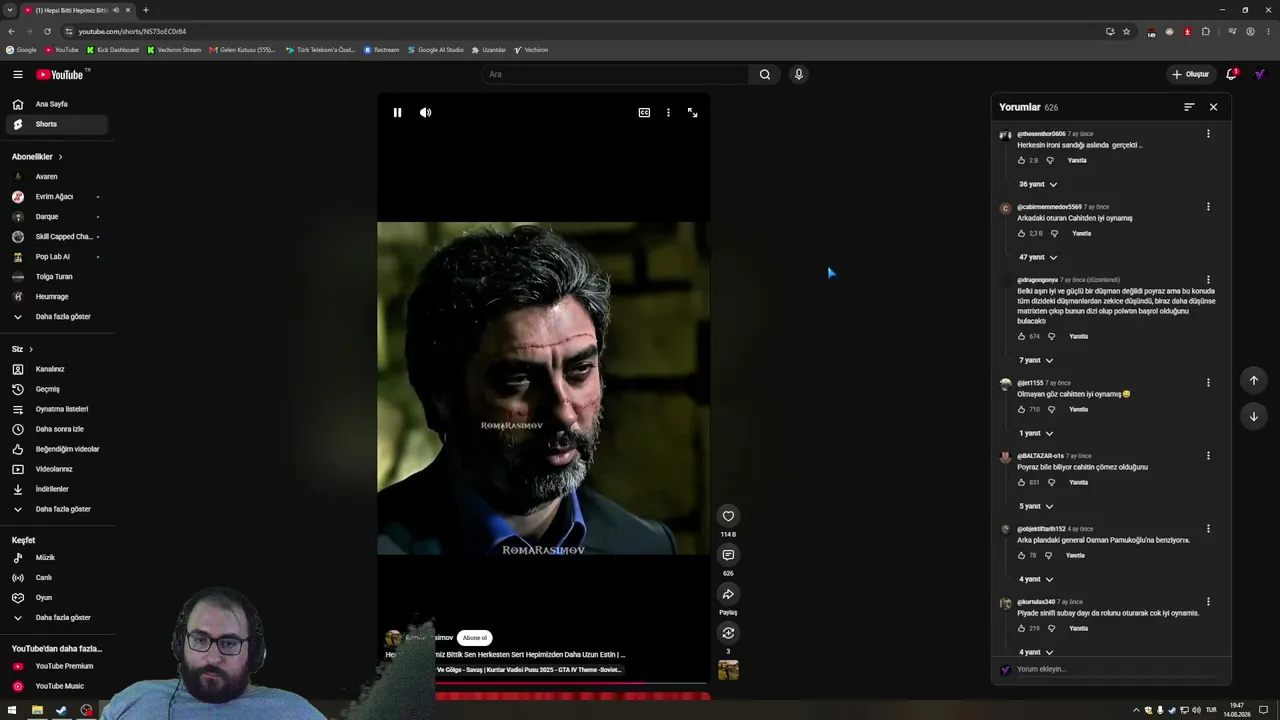Viewport: 1280px width, 720px height.
Task: Open Beğendiğim videolar in the sidebar
Action: (x=57, y=449)
